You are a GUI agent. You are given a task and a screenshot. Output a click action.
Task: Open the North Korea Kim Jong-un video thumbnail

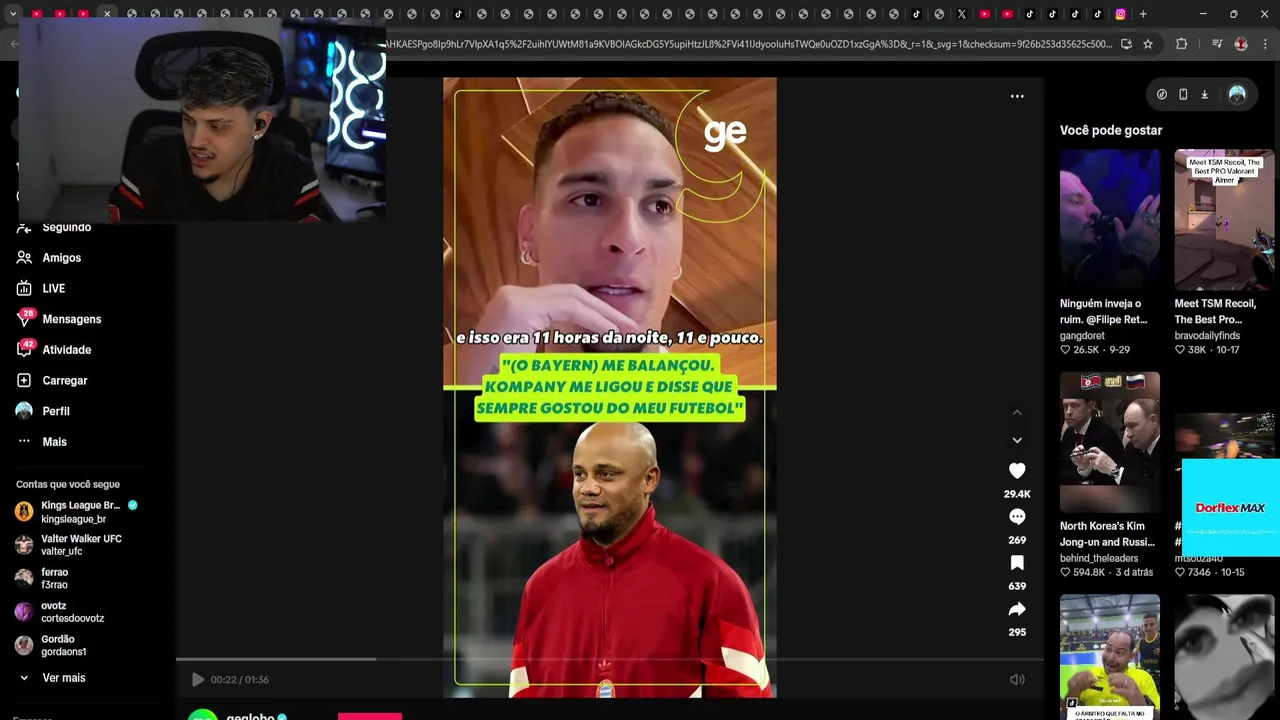(x=1110, y=442)
